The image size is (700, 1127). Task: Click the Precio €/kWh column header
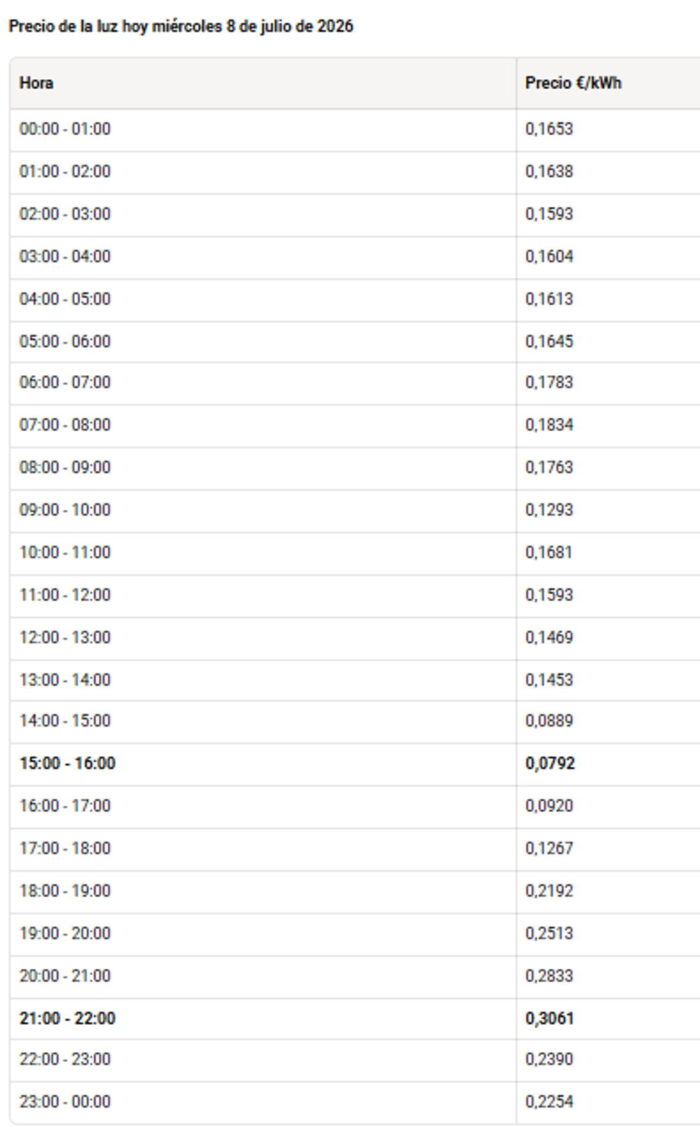(573, 83)
